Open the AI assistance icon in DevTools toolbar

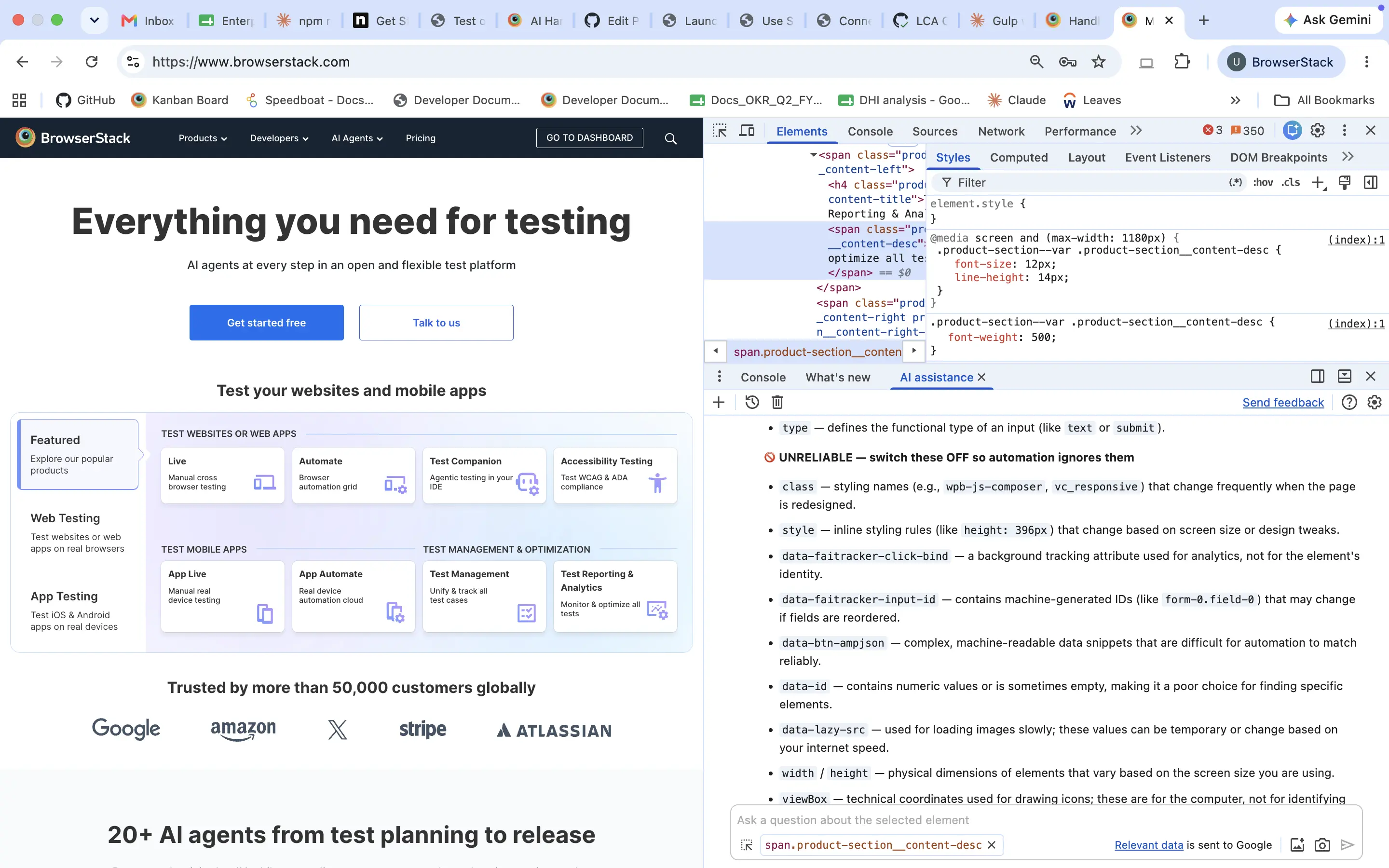[x=1292, y=131]
